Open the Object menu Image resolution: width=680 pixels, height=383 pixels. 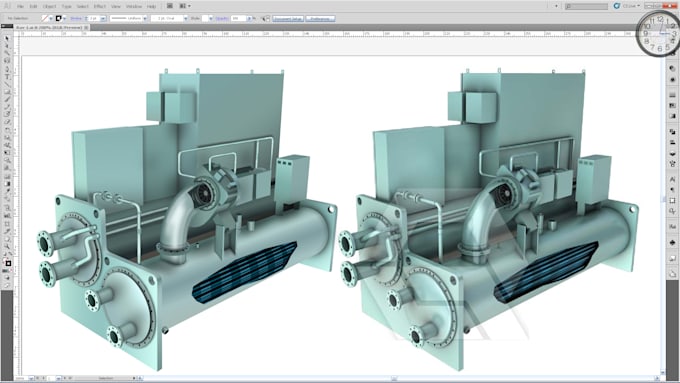tap(49, 7)
